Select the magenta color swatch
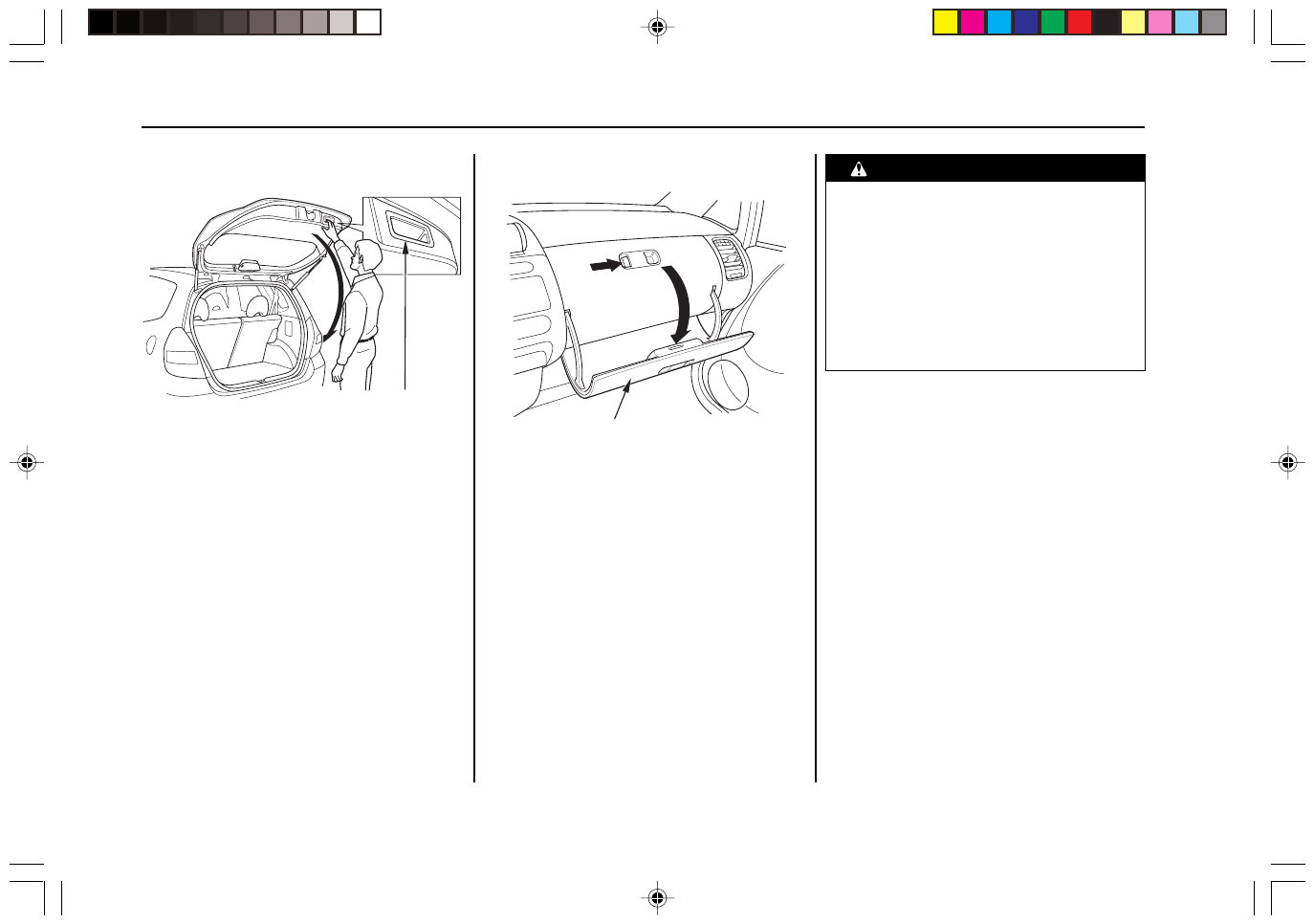This screenshot has width=1314, height=924. pyautogui.click(x=973, y=23)
